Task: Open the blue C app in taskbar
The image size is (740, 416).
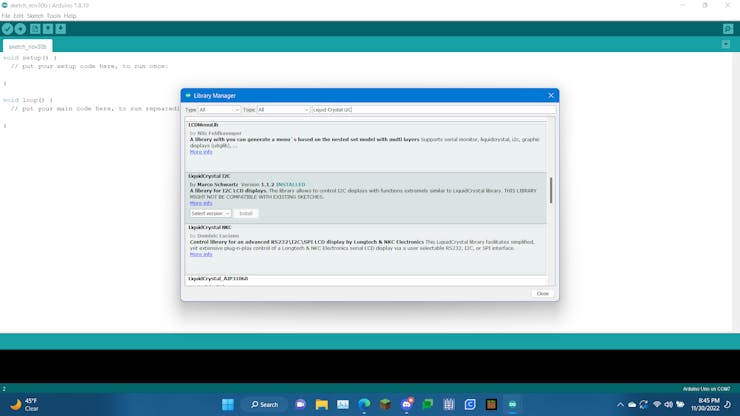Action: point(470,404)
